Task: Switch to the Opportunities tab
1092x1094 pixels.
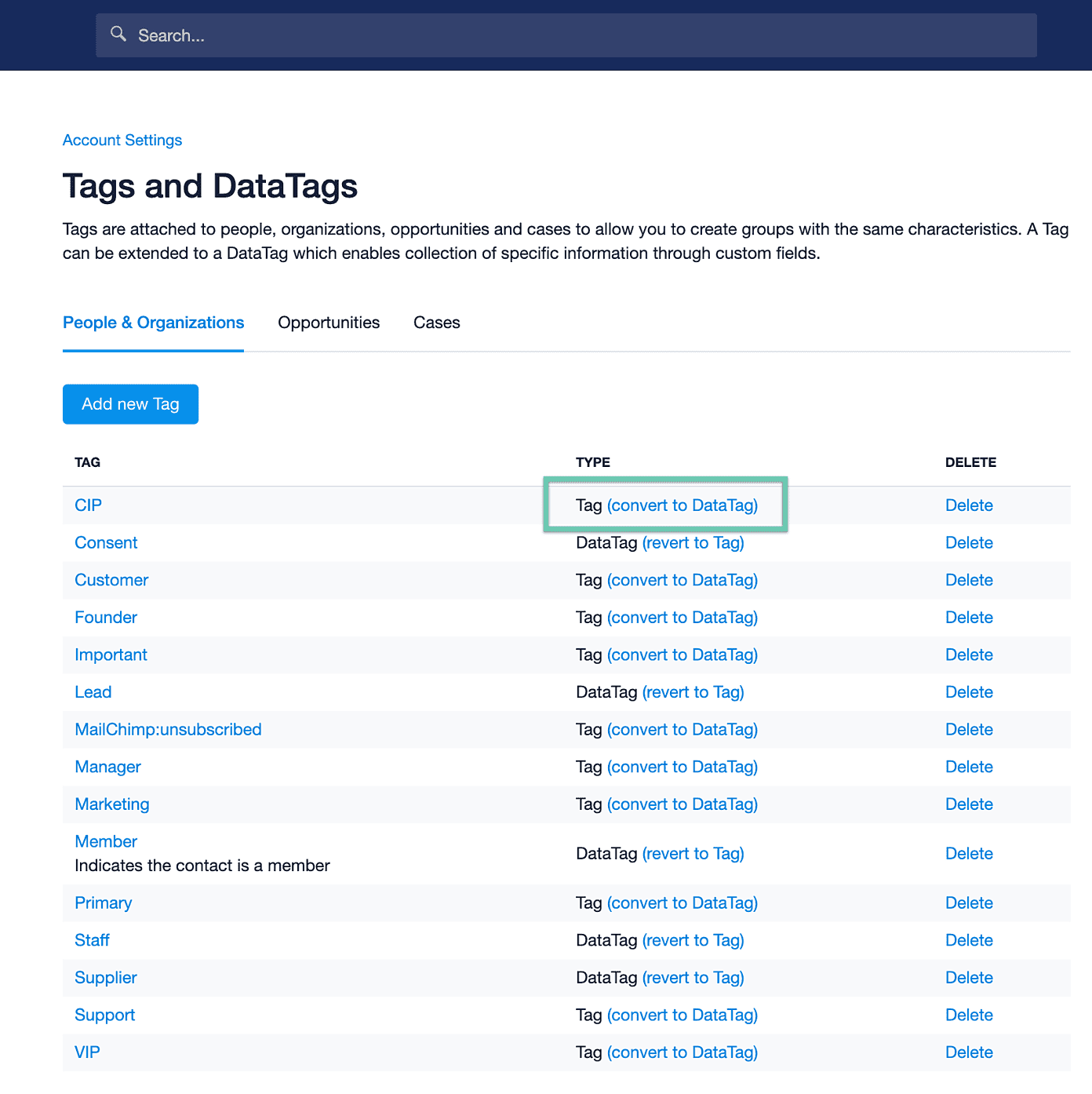Action: (329, 323)
